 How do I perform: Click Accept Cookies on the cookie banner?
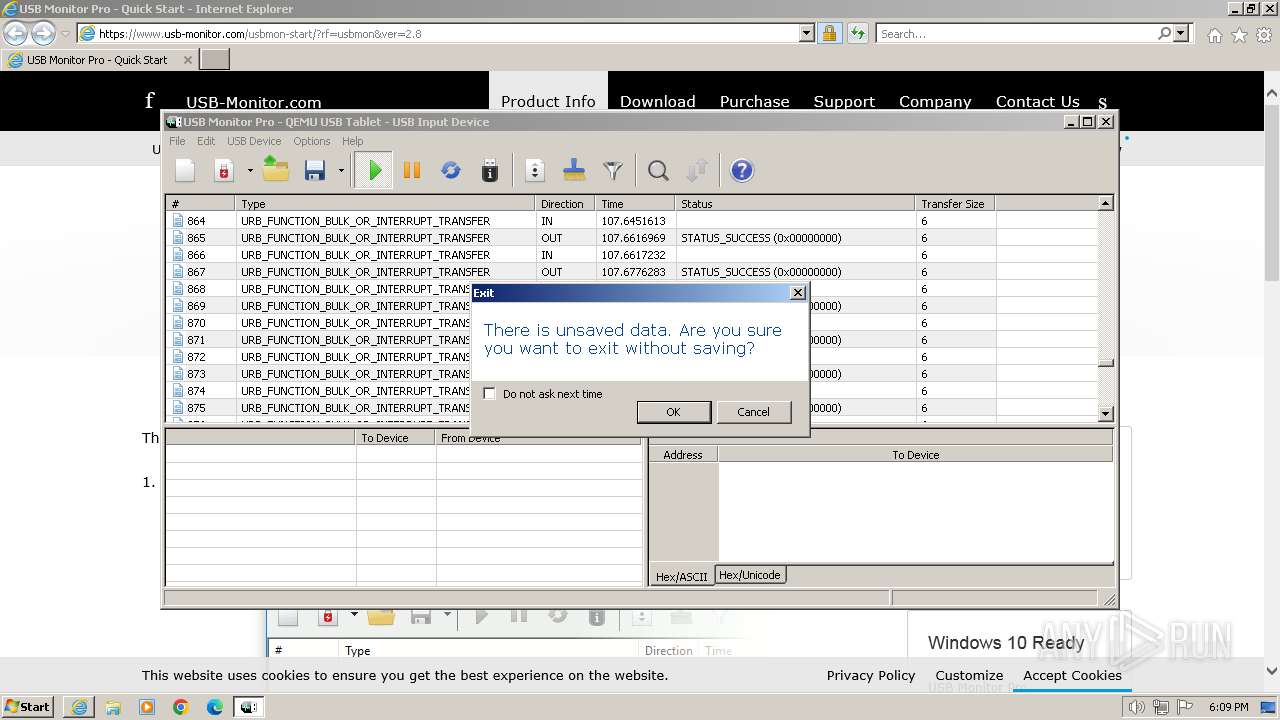point(1072,676)
